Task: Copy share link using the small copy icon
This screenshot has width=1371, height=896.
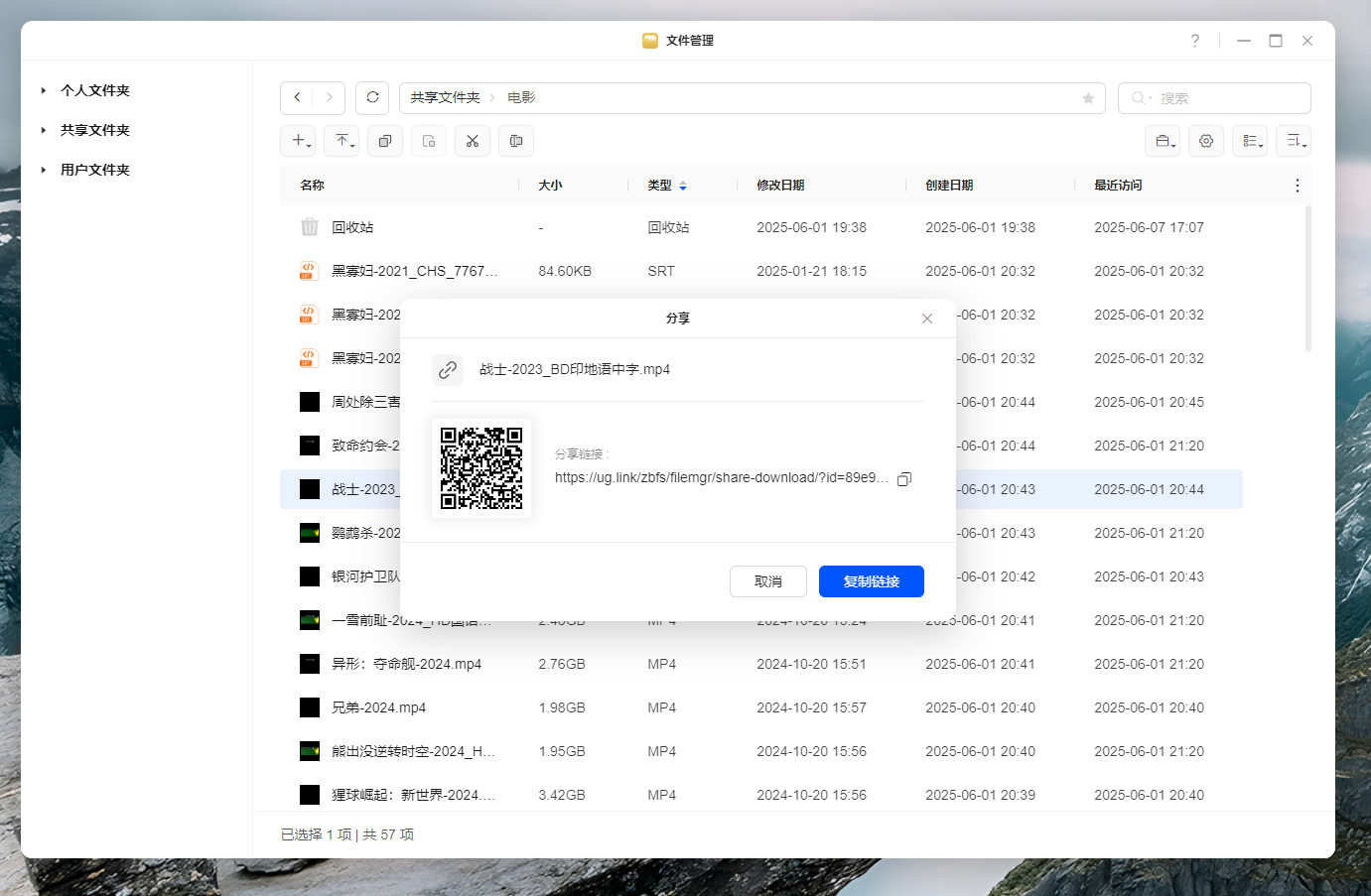Action: click(x=904, y=479)
